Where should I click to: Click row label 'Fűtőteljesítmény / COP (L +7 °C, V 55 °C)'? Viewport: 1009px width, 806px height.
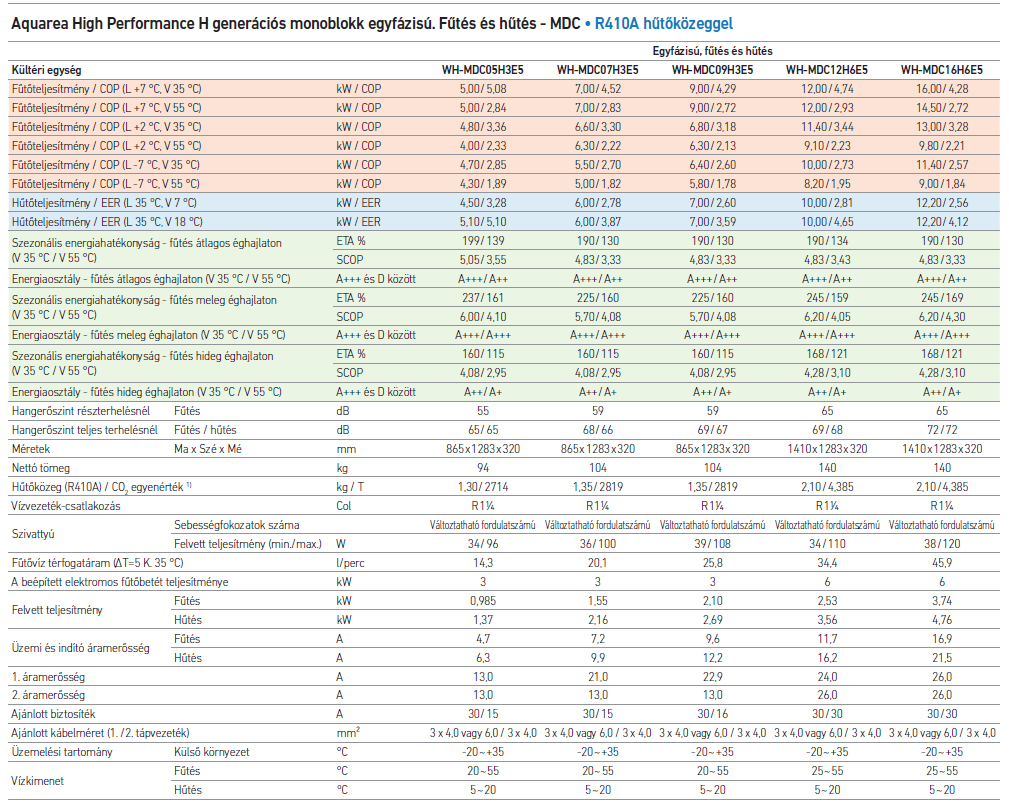tap(107, 108)
